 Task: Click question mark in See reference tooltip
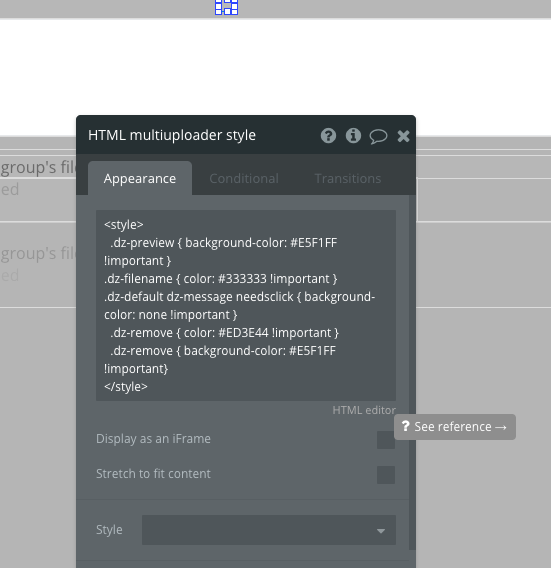pos(405,426)
